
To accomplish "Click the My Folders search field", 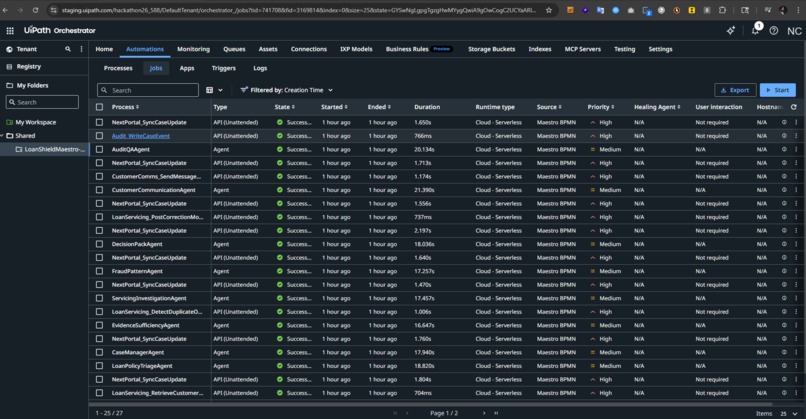I will (42, 102).
